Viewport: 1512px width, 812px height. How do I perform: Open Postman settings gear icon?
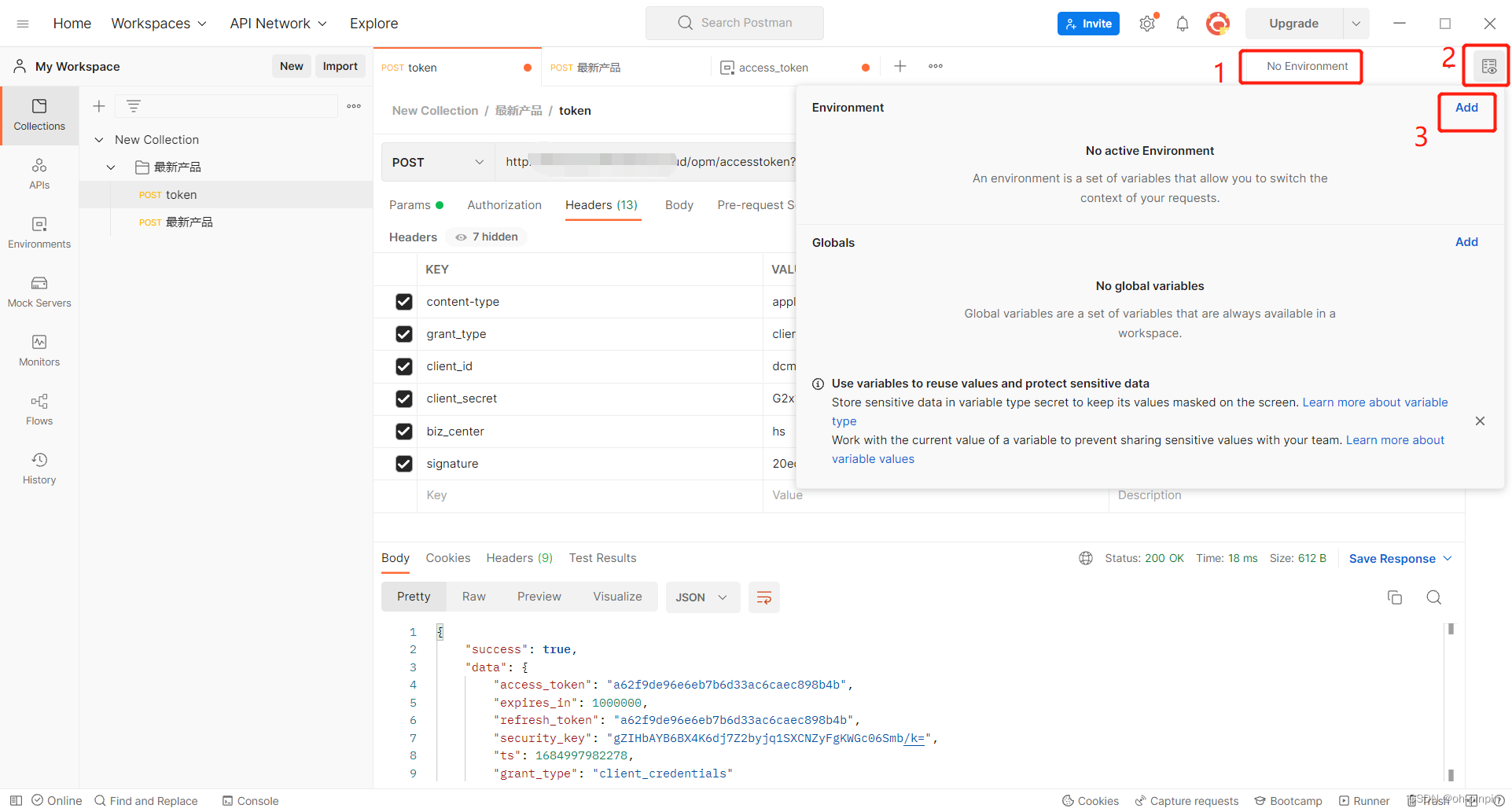point(1147,24)
